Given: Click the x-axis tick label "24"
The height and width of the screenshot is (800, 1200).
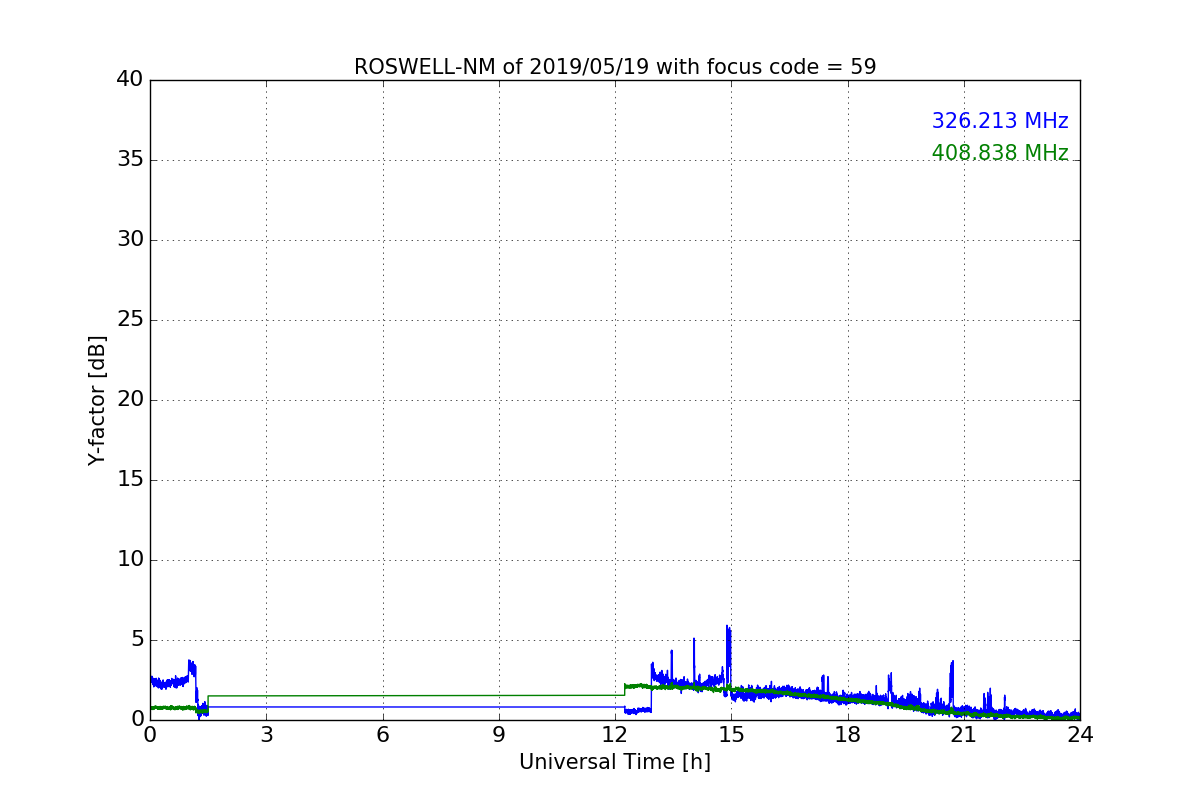Looking at the screenshot, I should pos(1080,735).
